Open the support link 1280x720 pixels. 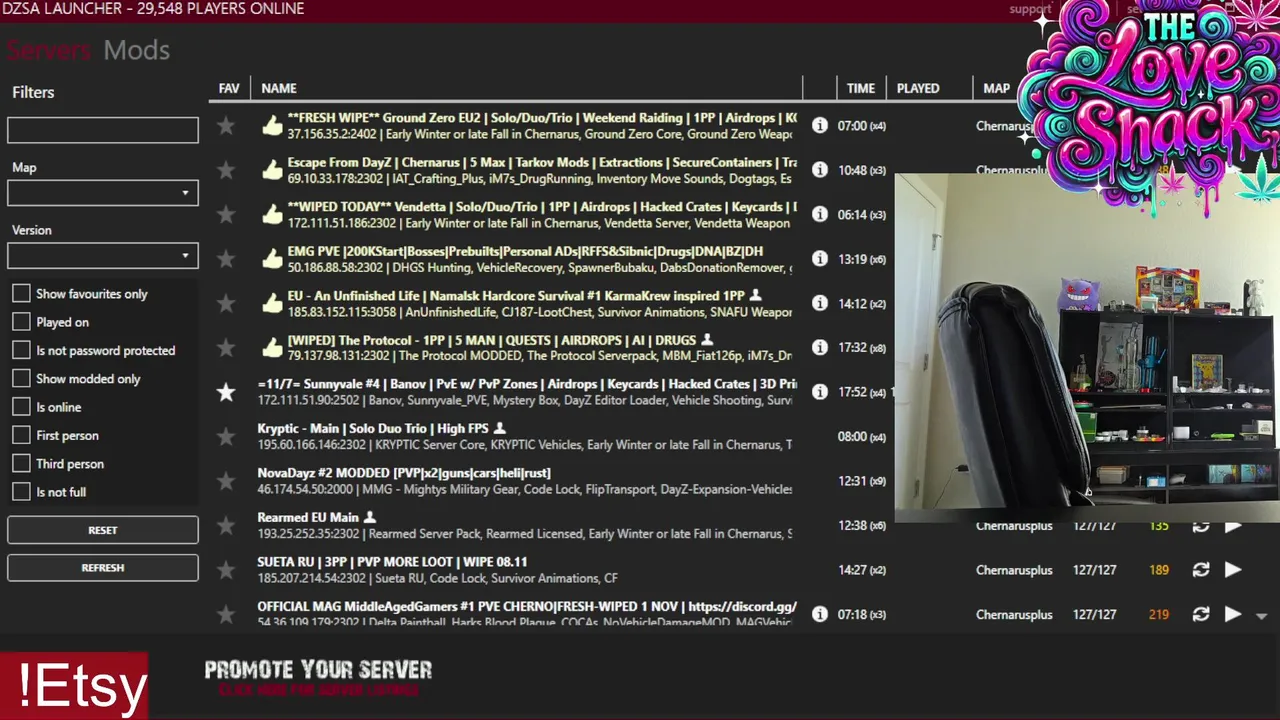tap(1030, 9)
